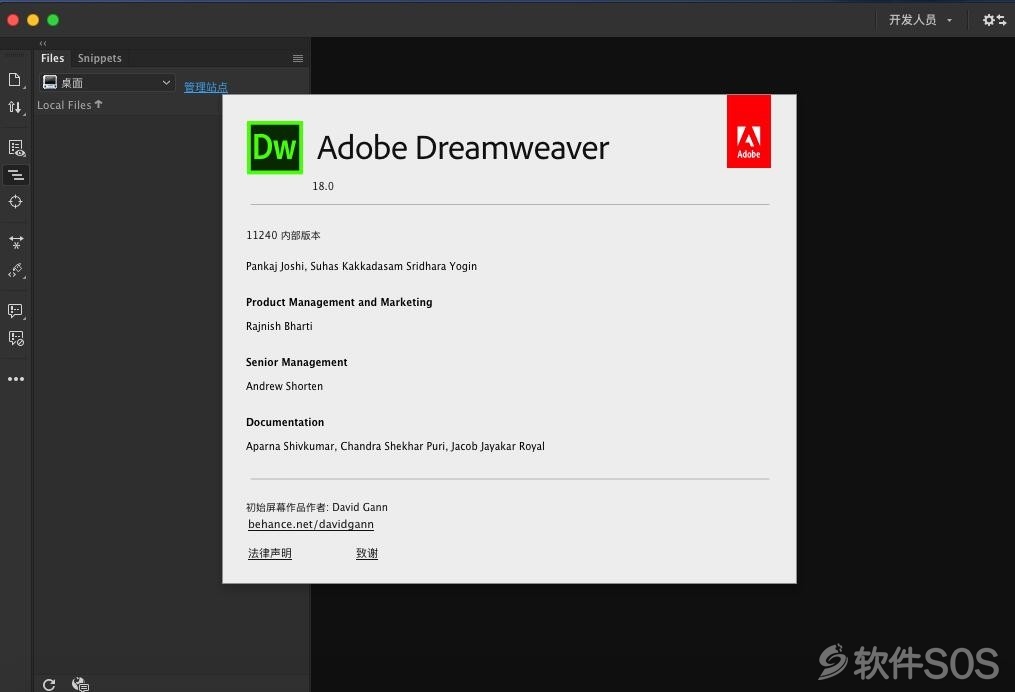The height and width of the screenshot is (692, 1015).
Task: Open the sync settings gear icon
Action: click(994, 20)
